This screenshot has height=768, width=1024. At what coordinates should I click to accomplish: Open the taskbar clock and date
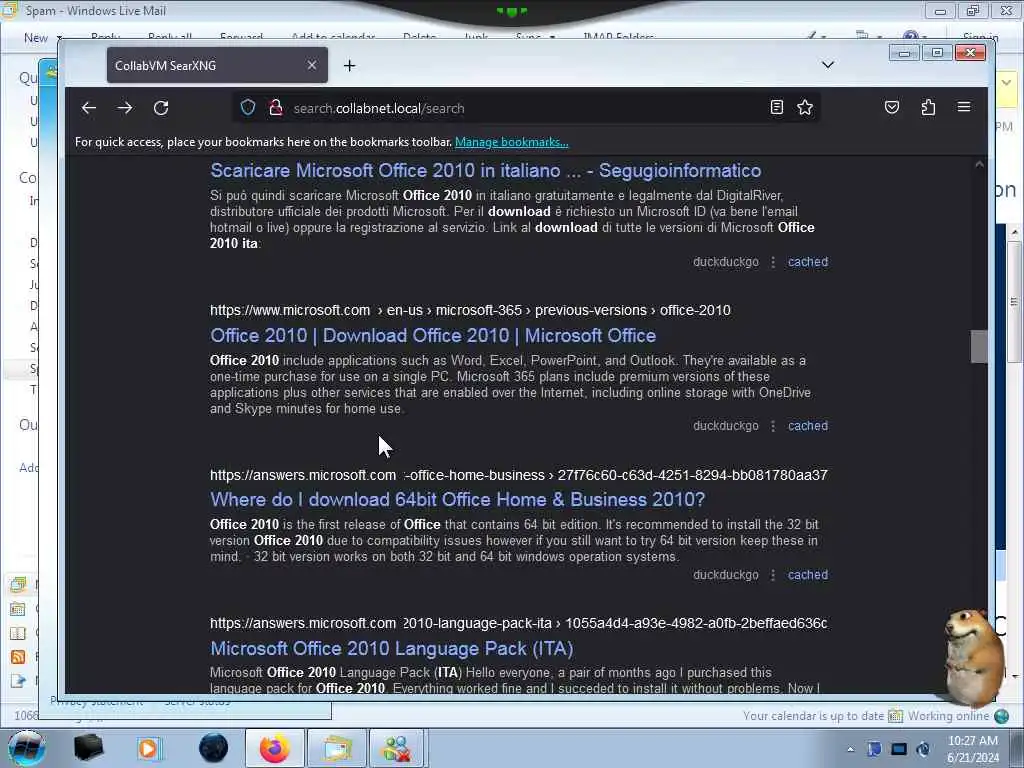(x=972, y=749)
